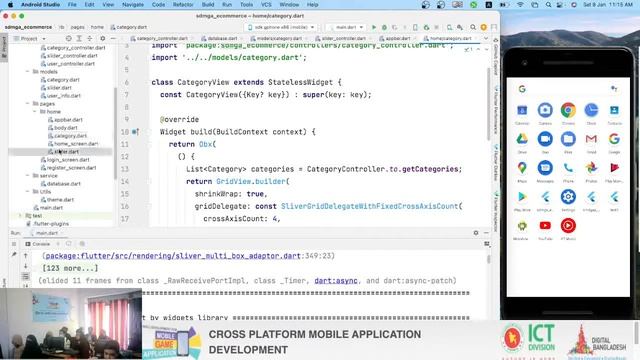This screenshot has height=360, width=640.
Task: Open Run panel settings gear
Action: coord(476,233)
